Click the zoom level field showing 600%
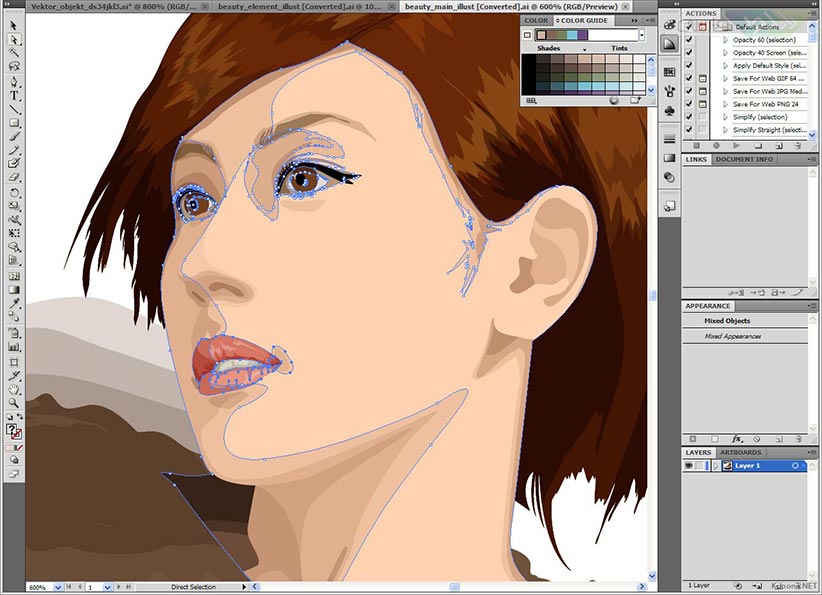Screen dimensions: 822x595 [x=38, y=587]
